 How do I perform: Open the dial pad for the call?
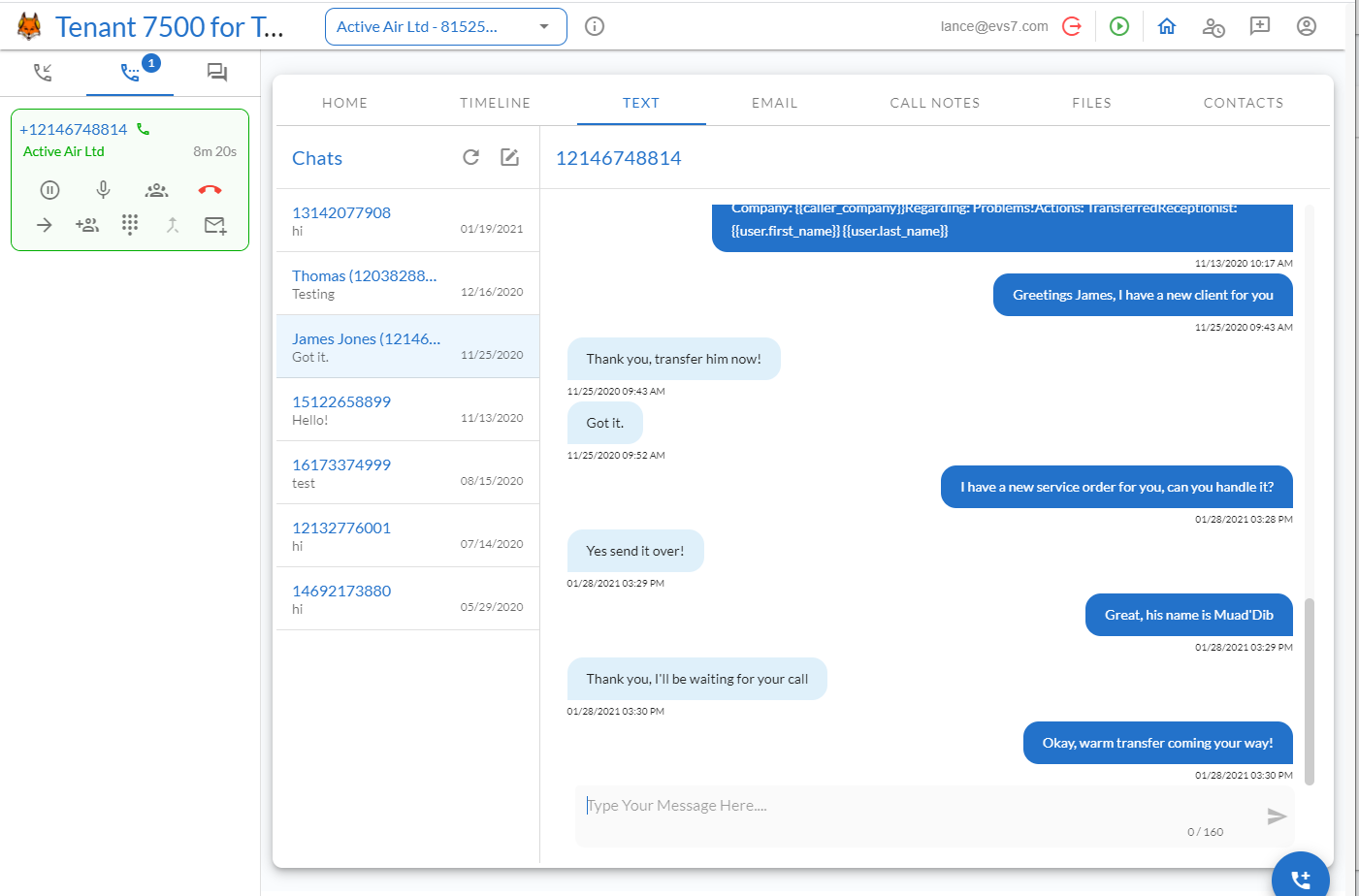pyautogui.click(x=130, y=224)
